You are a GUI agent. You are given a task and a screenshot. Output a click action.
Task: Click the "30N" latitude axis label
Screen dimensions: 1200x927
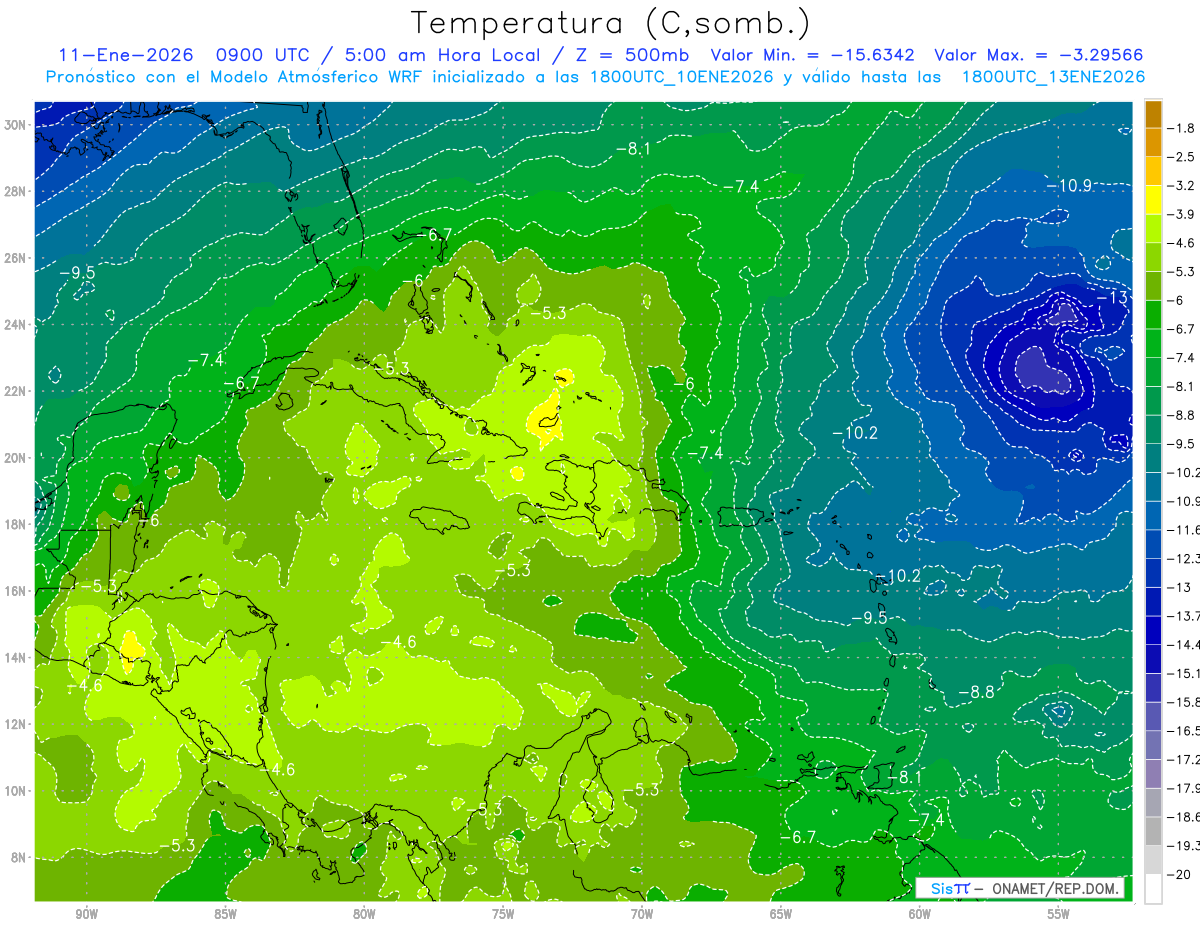click(x=16, y=124)
